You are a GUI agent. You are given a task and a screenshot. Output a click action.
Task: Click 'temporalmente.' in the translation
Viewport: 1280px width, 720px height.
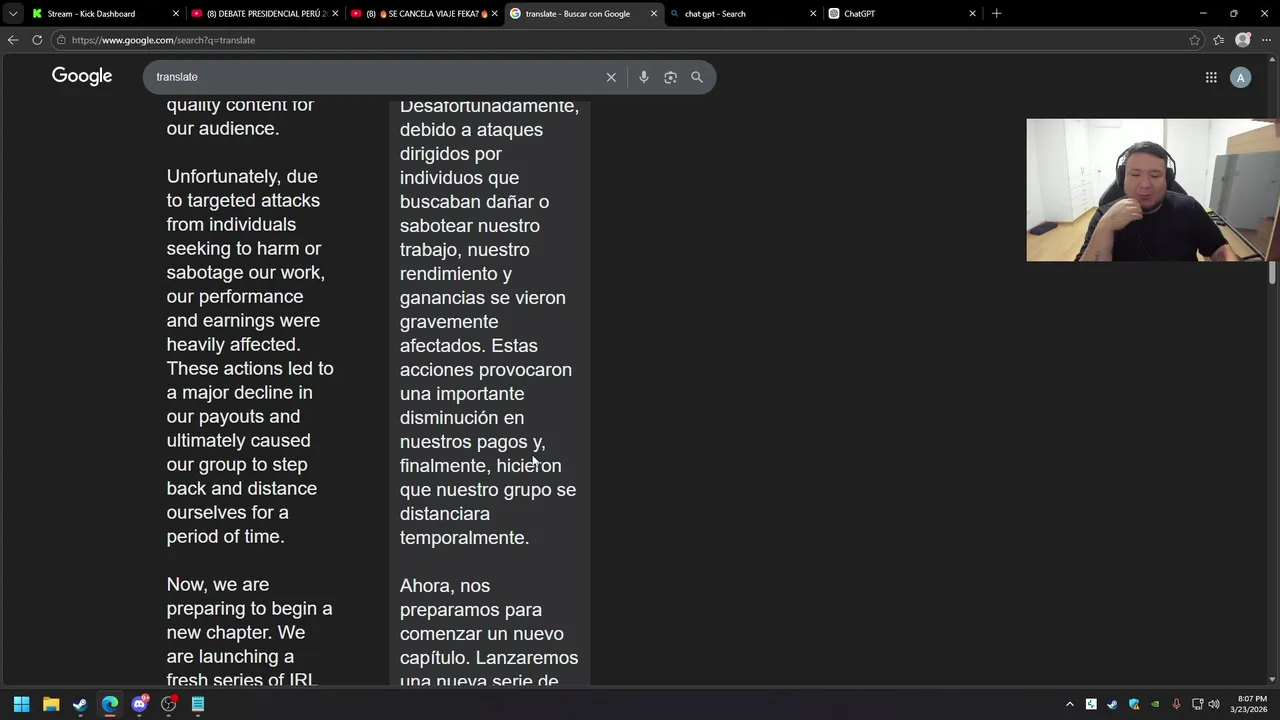tap(464, 538)
